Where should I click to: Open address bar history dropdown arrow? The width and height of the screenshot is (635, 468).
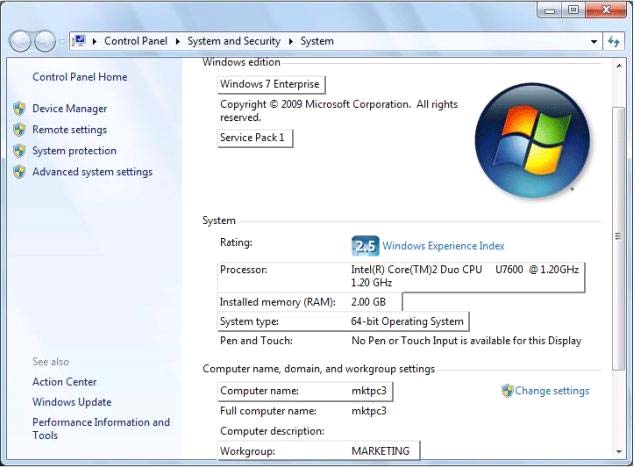click(x=594, y=41)
